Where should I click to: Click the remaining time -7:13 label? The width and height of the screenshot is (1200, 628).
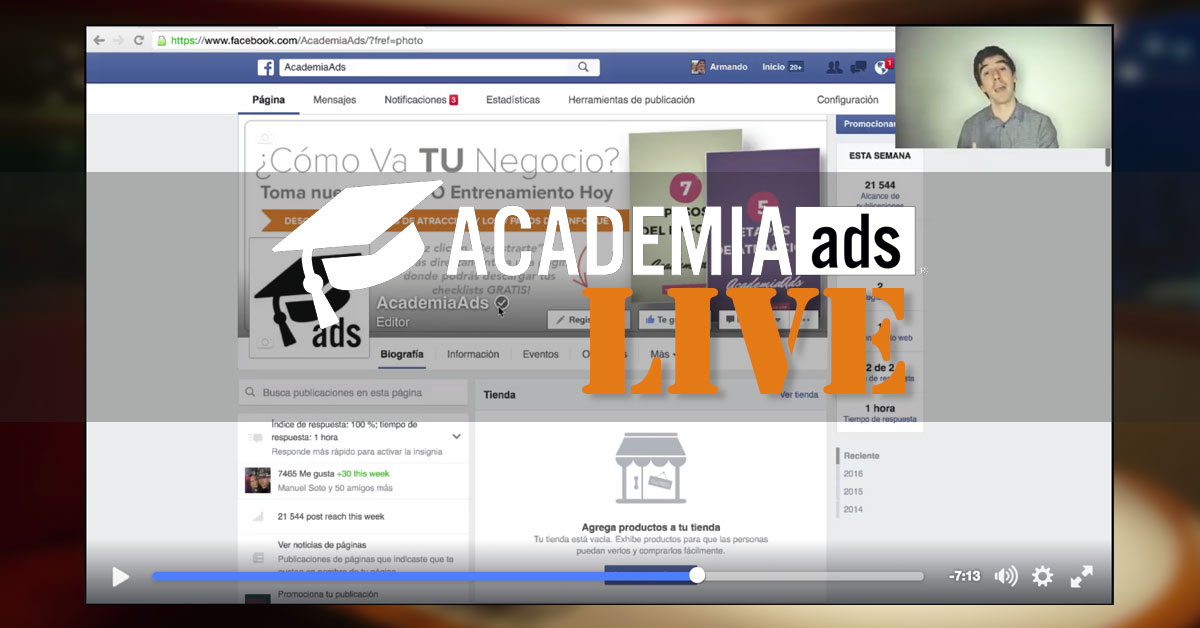click(x=964, y=576)
